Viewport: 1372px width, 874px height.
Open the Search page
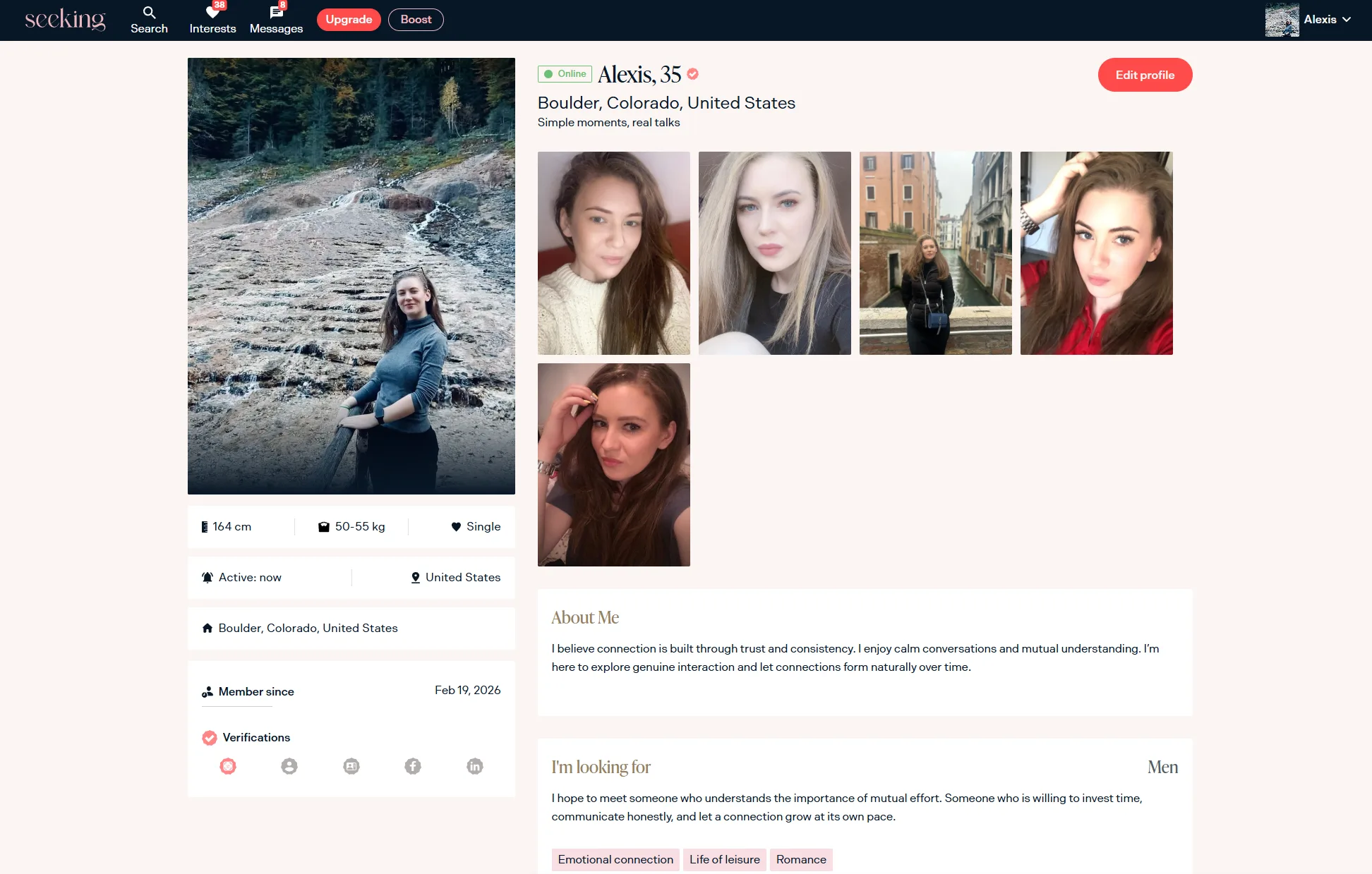[x=149, y=20]
